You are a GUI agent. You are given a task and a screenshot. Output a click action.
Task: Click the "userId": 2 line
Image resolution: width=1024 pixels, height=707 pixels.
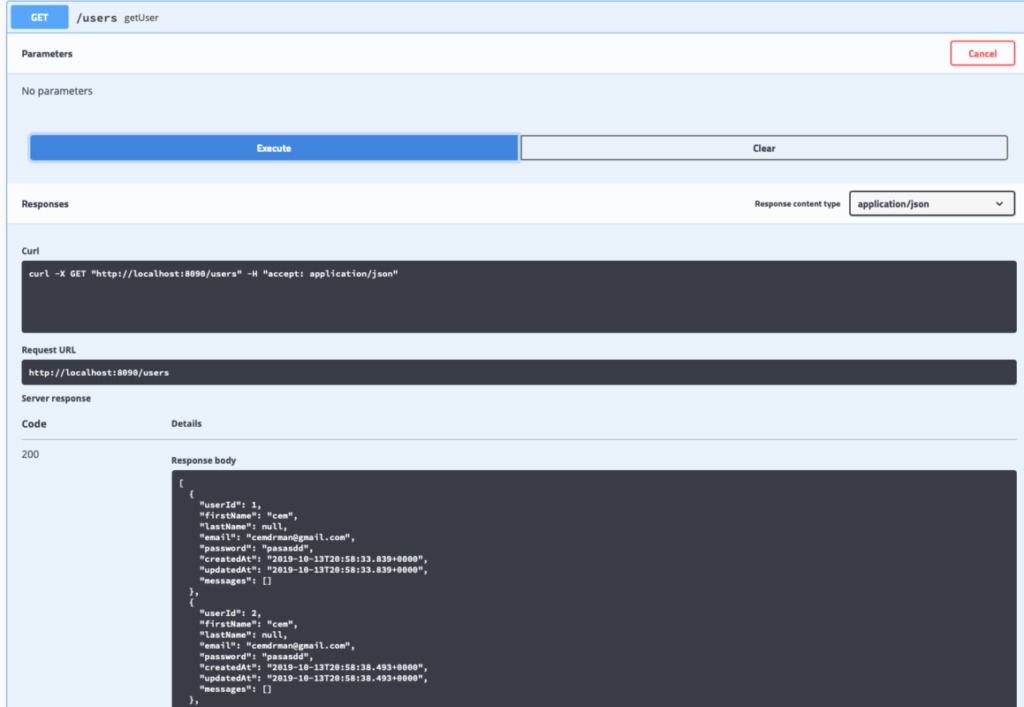[230, 613]
